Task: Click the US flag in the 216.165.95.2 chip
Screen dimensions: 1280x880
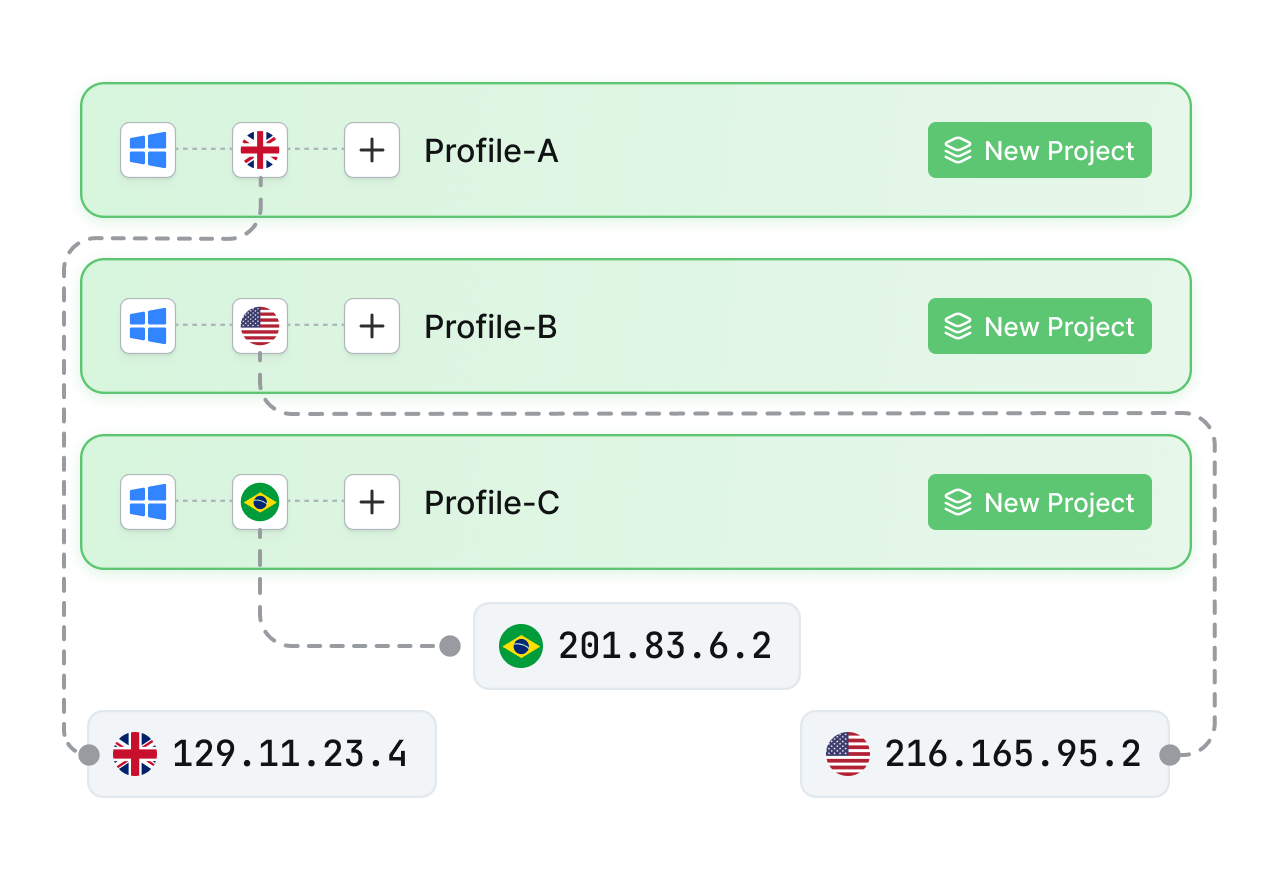Action: 847,754
